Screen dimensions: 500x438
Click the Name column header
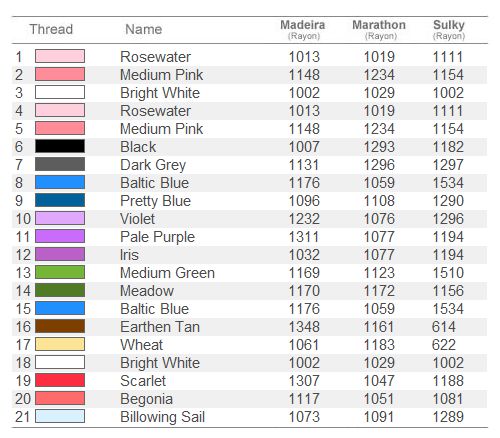pos(144,29)
